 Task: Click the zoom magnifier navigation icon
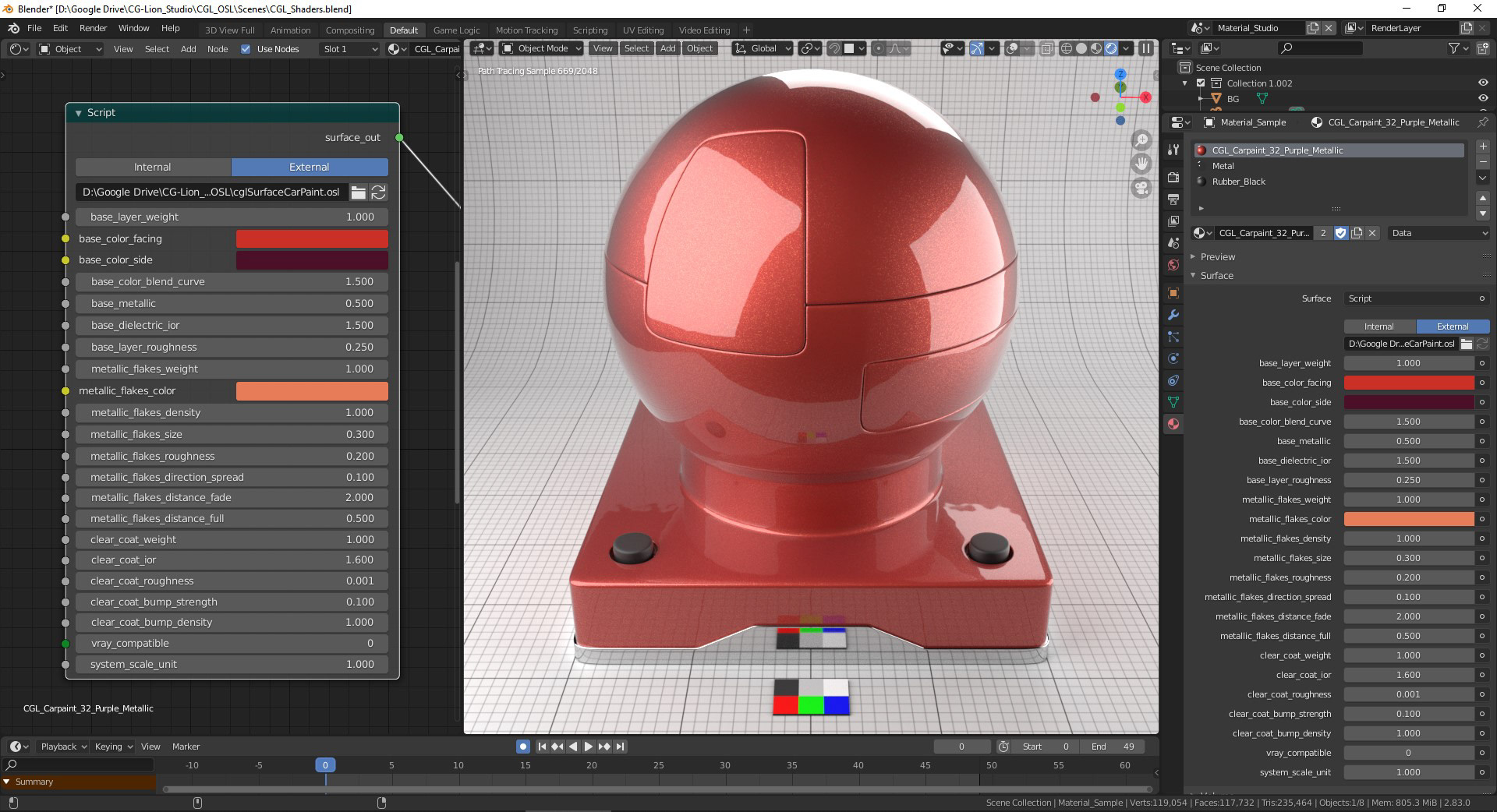click(x=1141, y=140)
